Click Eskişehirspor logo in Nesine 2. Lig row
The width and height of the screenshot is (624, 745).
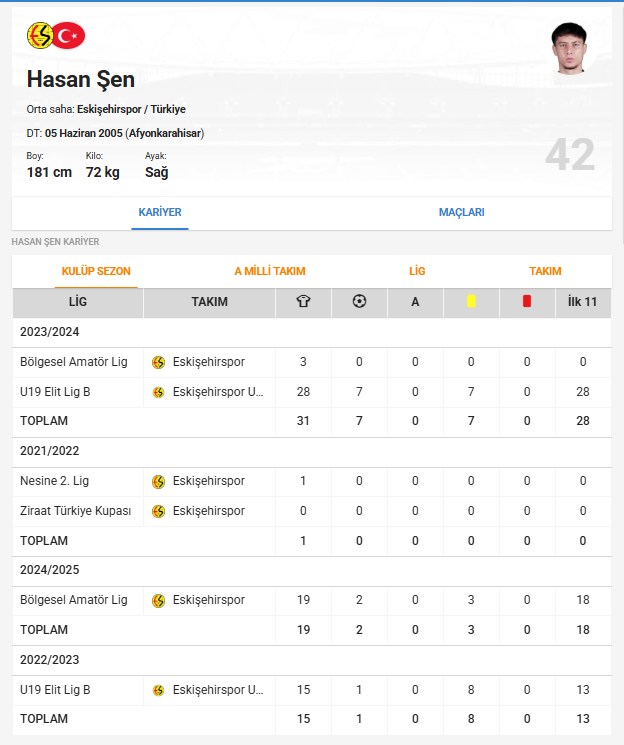click(158, 481)
